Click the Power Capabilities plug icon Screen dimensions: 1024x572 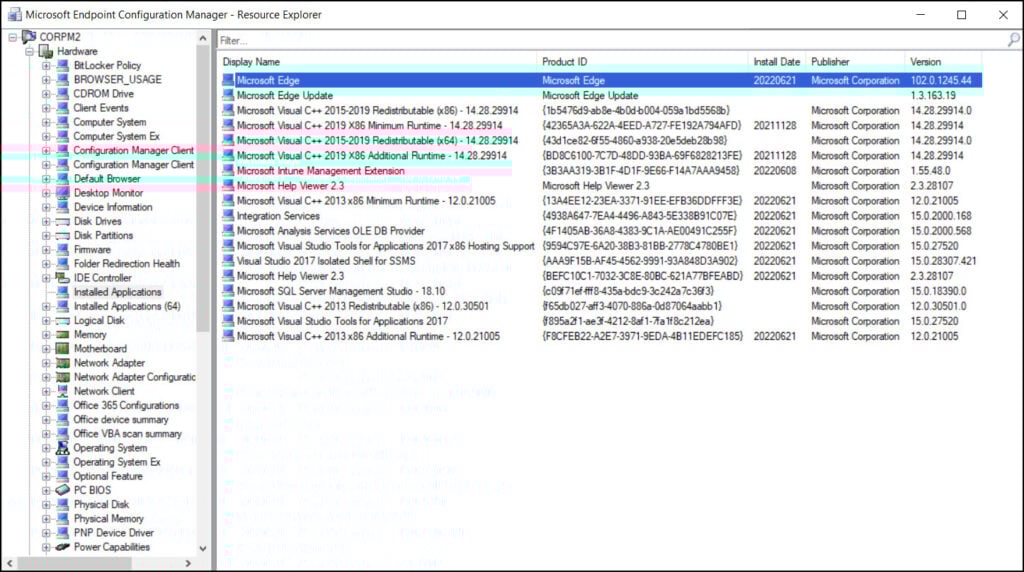pos(63,547)
